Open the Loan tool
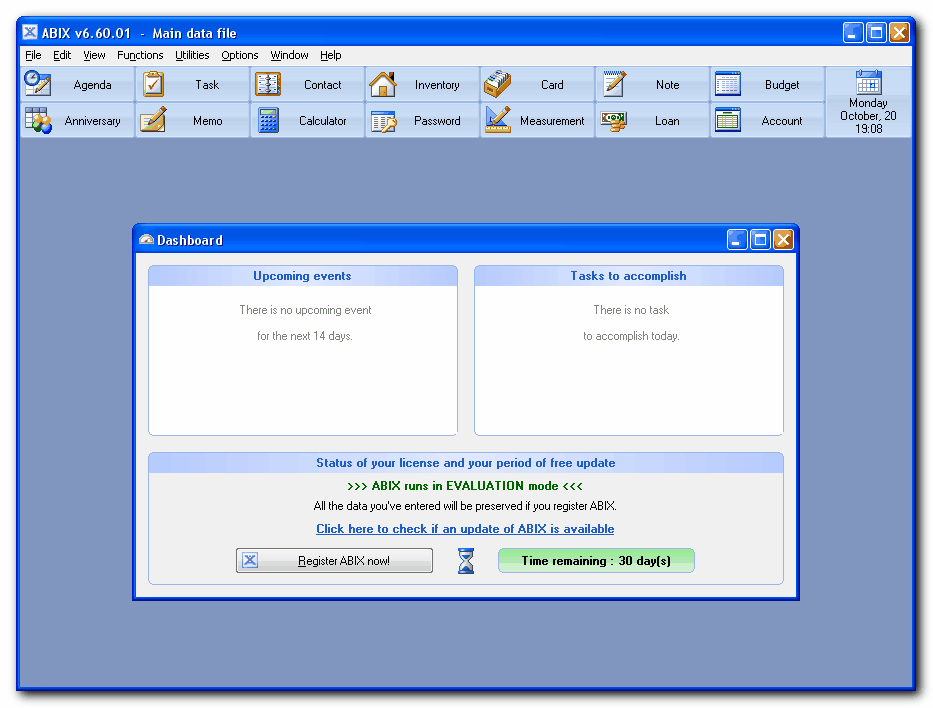The width and height of the screenshot is (933, 708). click(651, 120)
